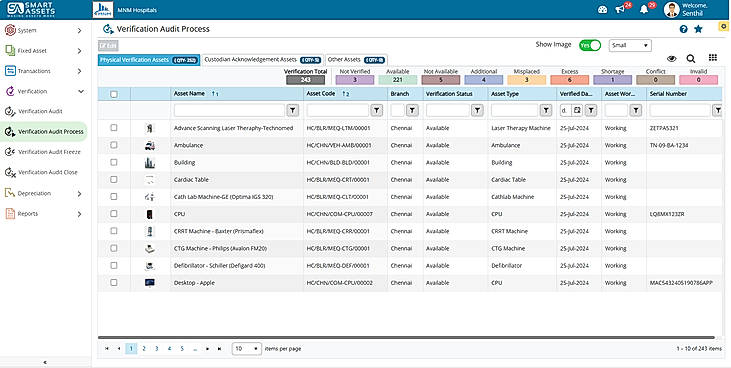Open the calendar picker in Verified Date filter

pos(577,110)
